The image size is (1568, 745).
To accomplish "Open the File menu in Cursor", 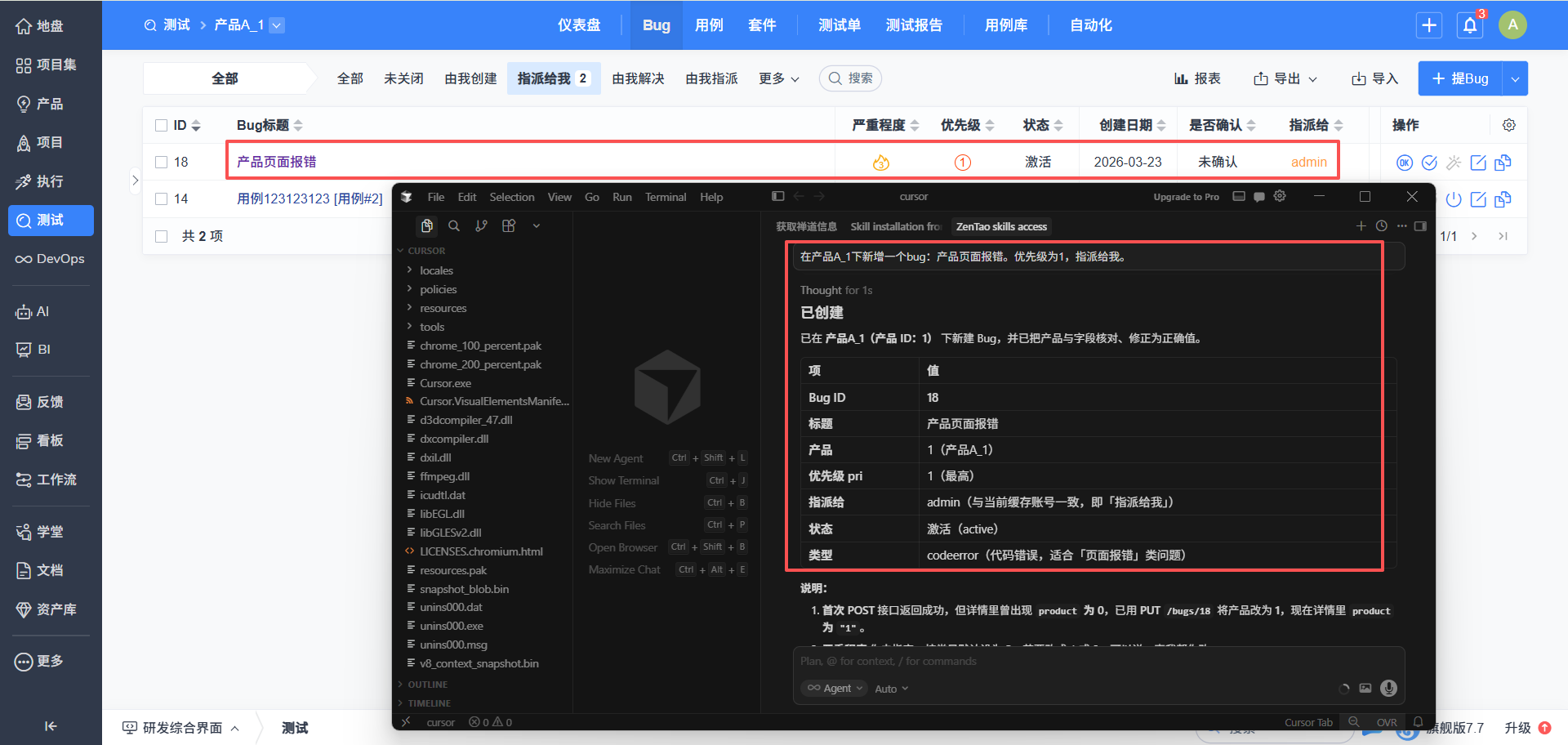I will click(x=436, y=197).
